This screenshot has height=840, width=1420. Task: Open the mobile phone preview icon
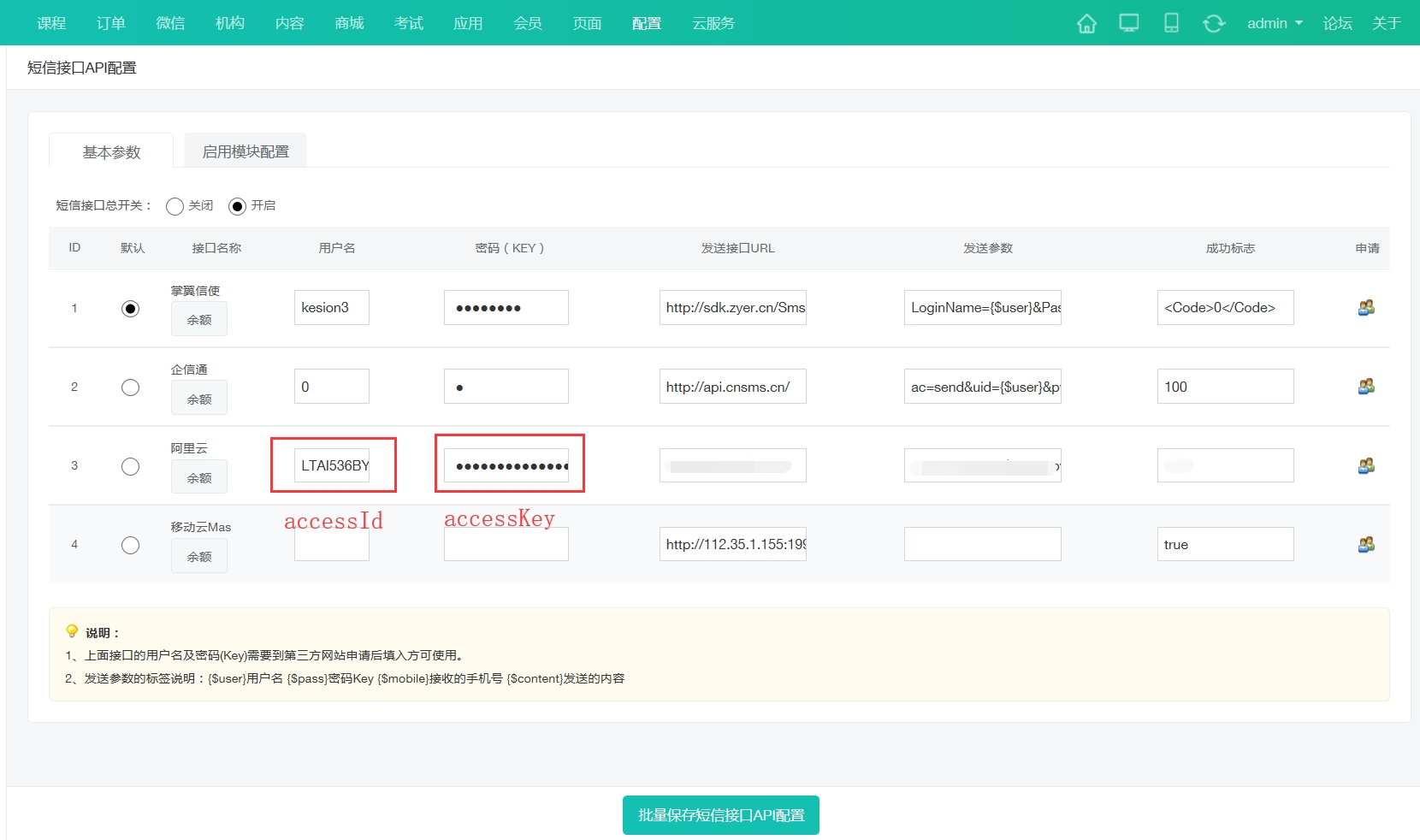[x=1171, y=23]
